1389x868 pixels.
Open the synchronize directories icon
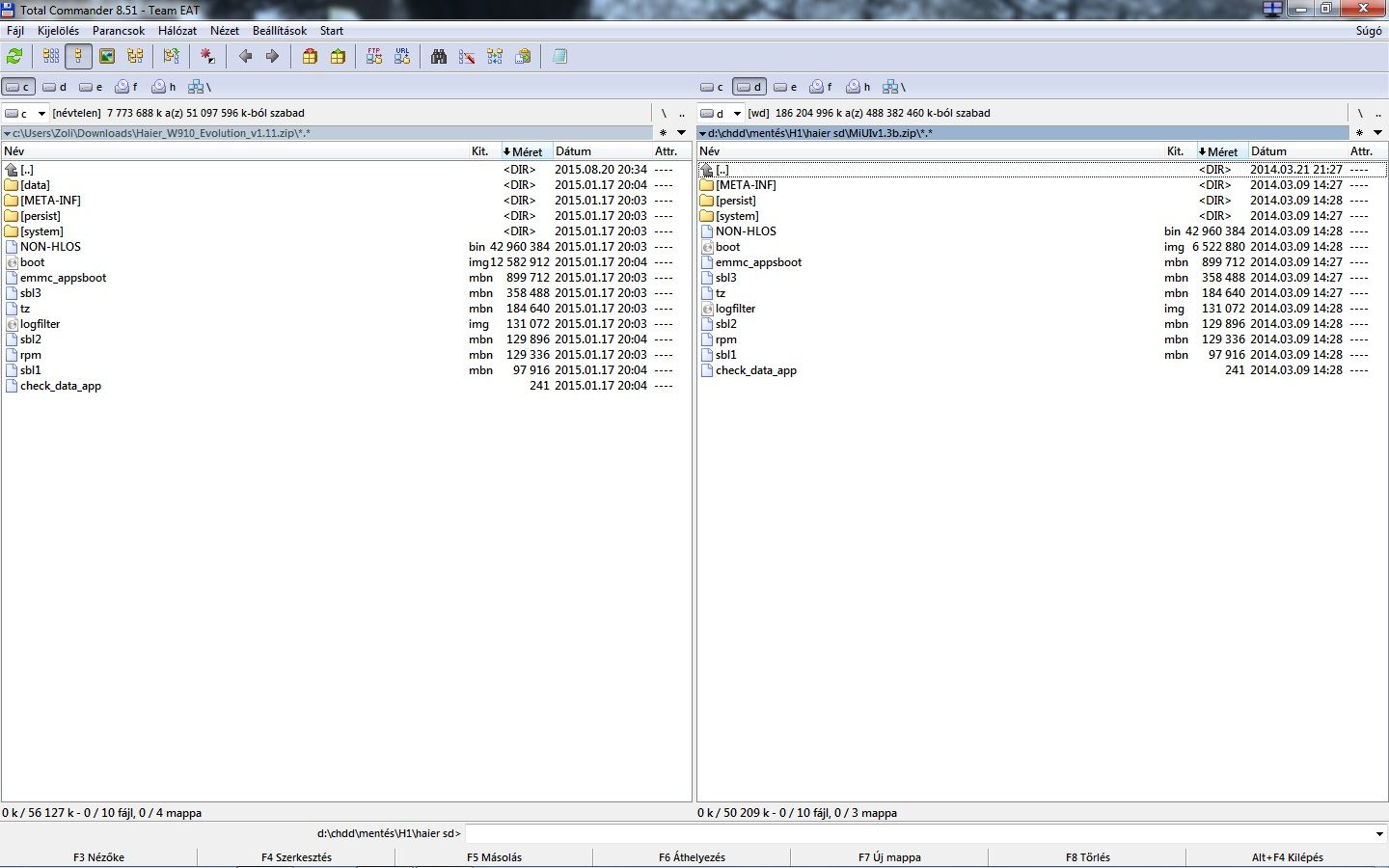pyautogui.click(x=495, y=57)
